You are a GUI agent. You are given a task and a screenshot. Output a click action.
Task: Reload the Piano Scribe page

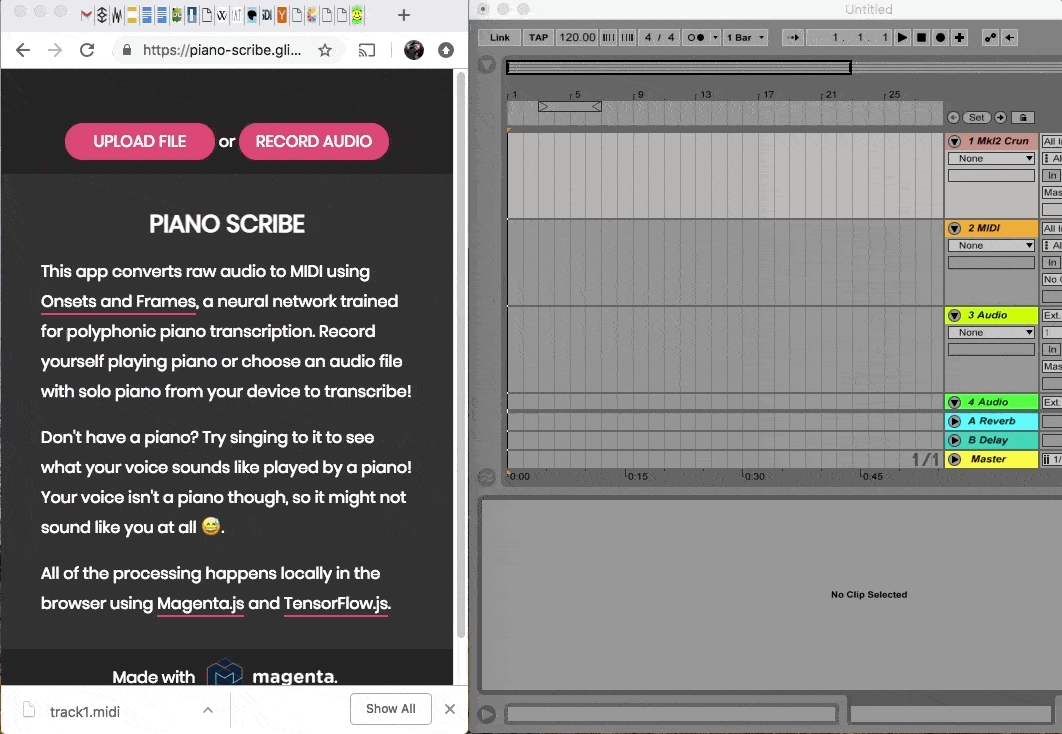click(87, 50)
